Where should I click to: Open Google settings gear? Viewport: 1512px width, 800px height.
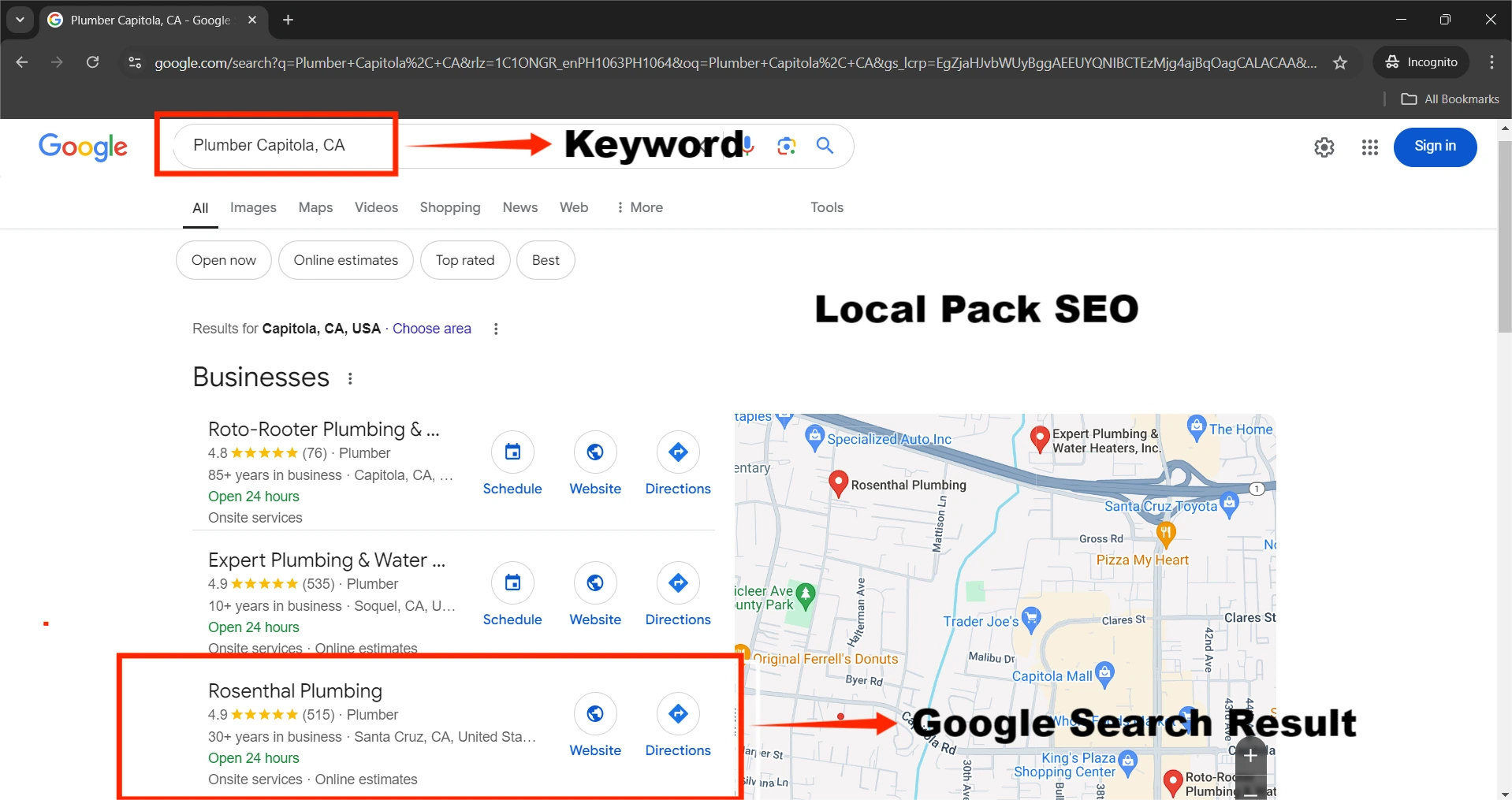(x=1324, y=147)
